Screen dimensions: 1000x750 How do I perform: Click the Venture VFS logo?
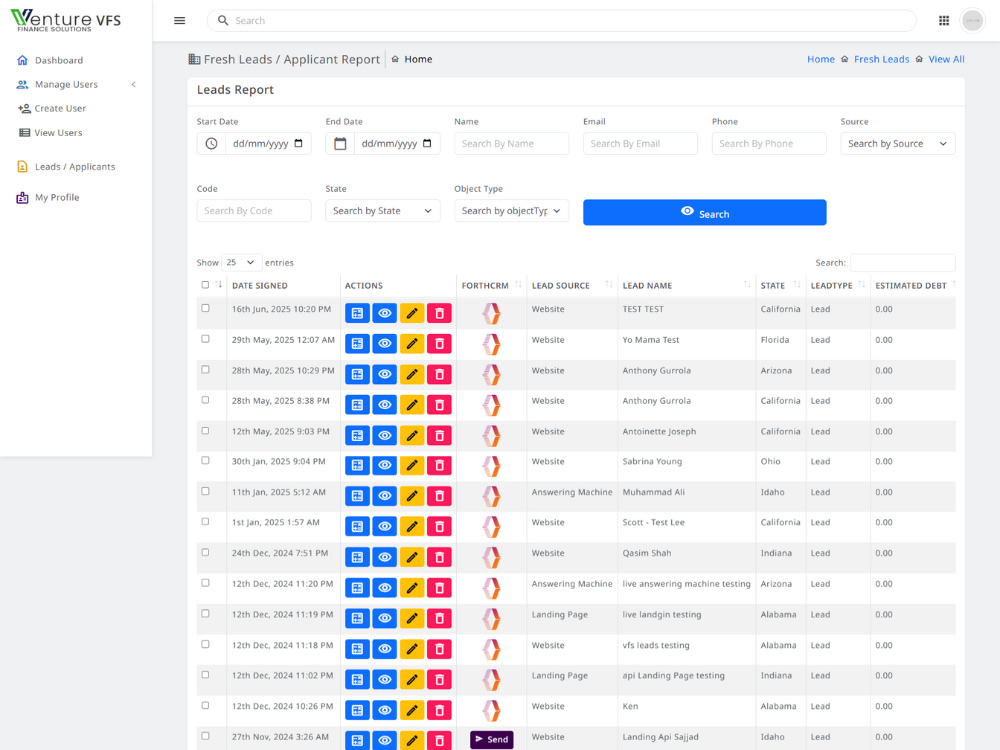click(66, 20)
